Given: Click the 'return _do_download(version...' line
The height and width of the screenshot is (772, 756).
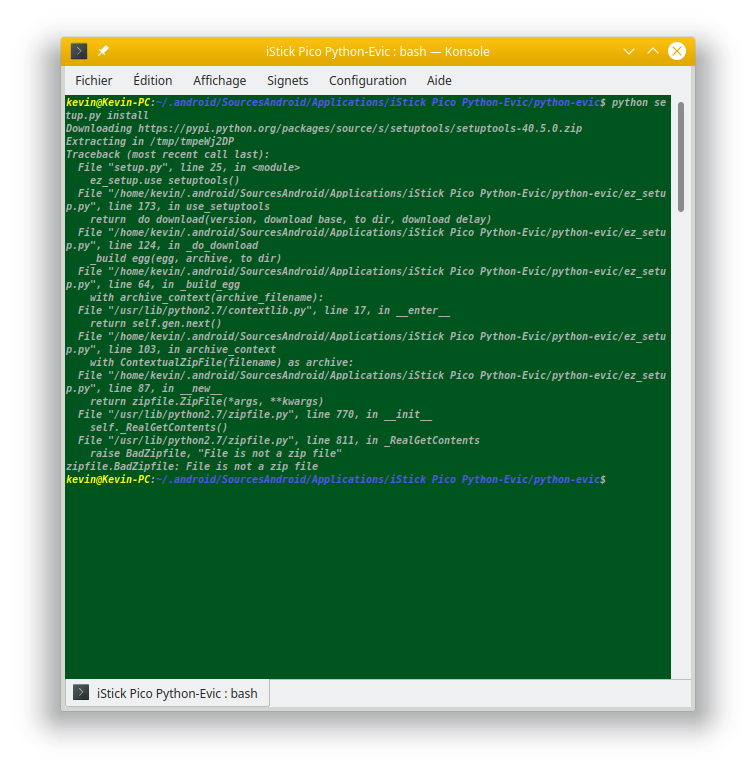Looking at the screenshot, I should (x=290, y=220).
